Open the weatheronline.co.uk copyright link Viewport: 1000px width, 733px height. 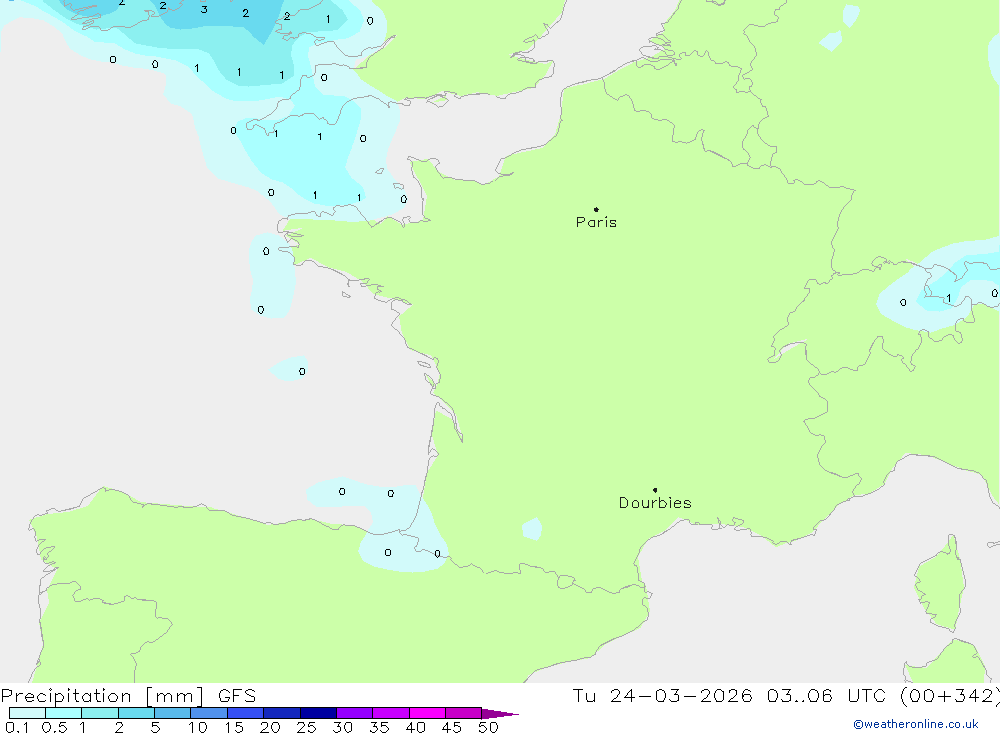916,724
